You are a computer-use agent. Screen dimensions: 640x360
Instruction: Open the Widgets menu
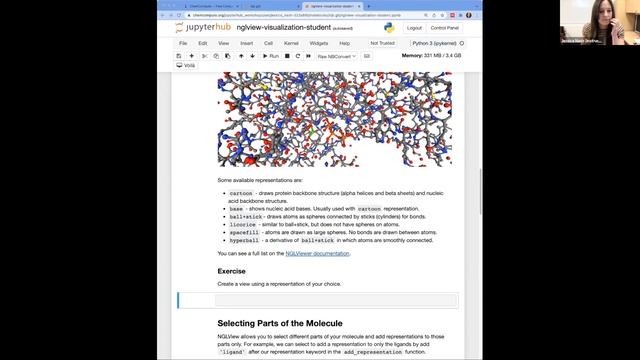click(319, 43)
